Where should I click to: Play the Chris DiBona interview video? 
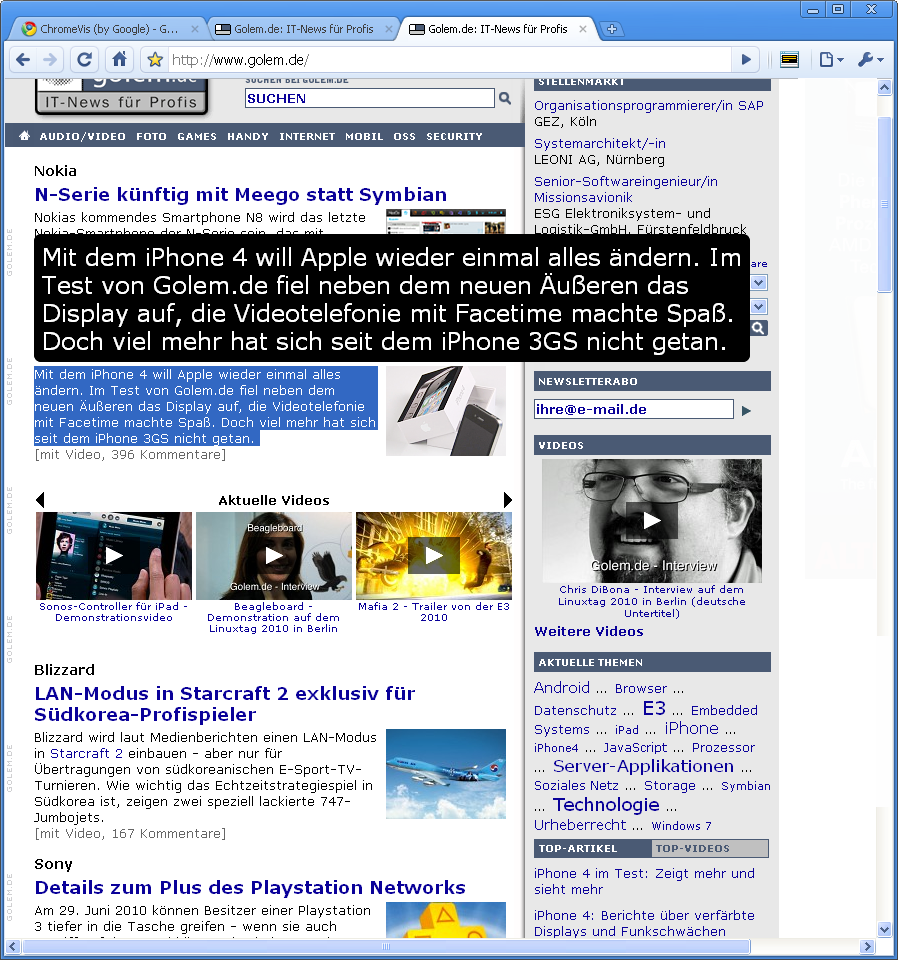[x=652, y=520]
